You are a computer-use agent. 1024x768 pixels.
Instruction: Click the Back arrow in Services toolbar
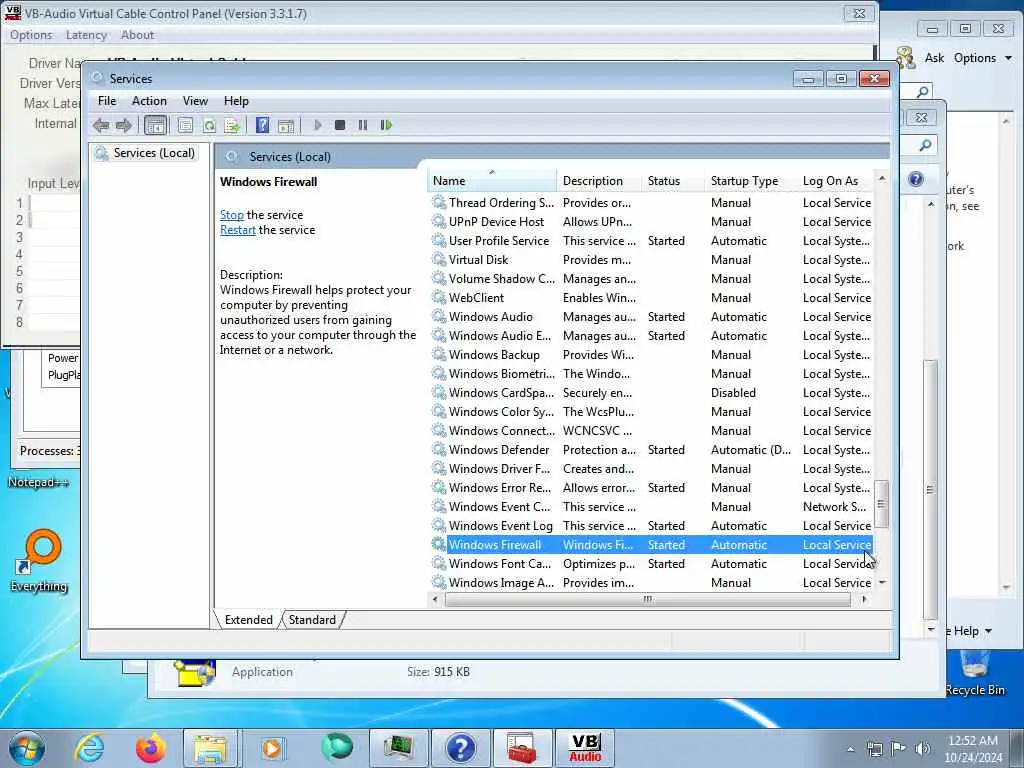(x=101, y=125)
